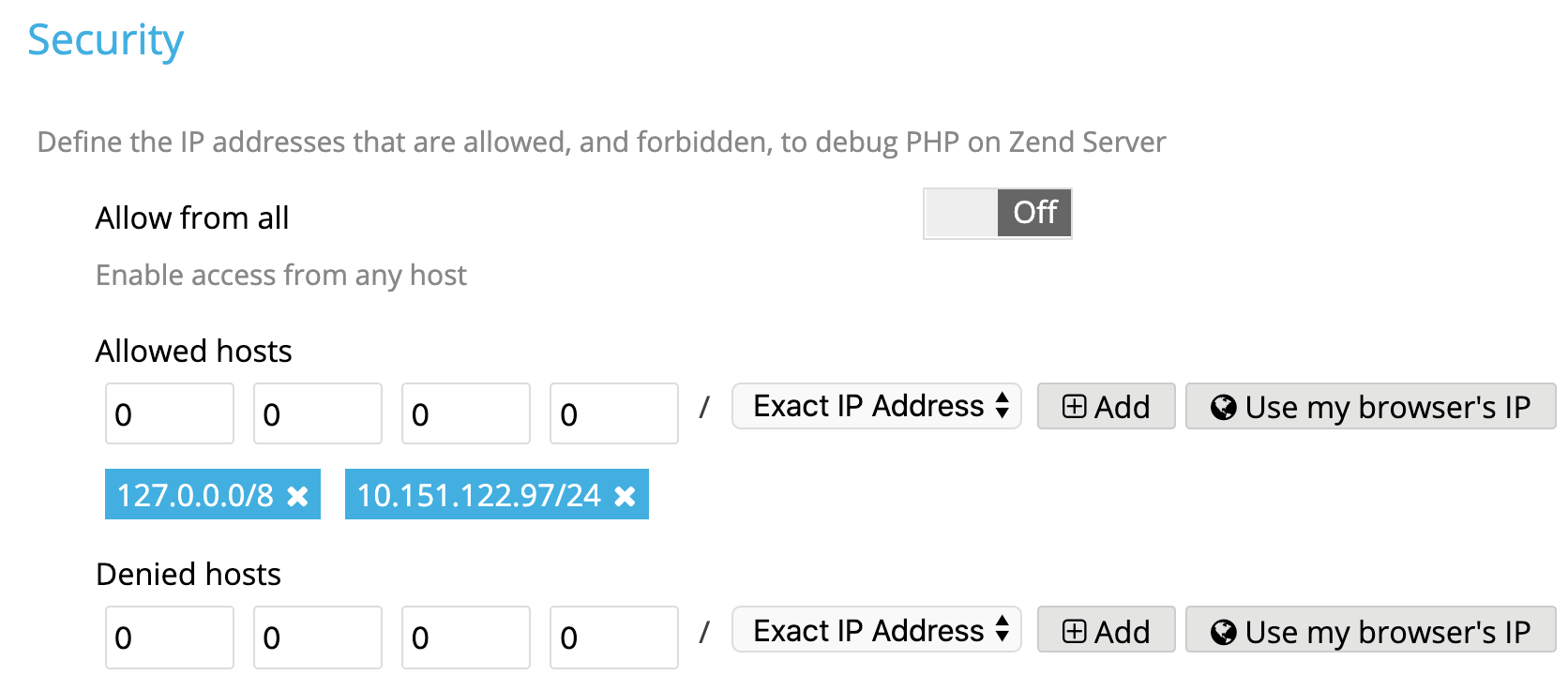Click Add button under Denied hosts

[1106, 630]
